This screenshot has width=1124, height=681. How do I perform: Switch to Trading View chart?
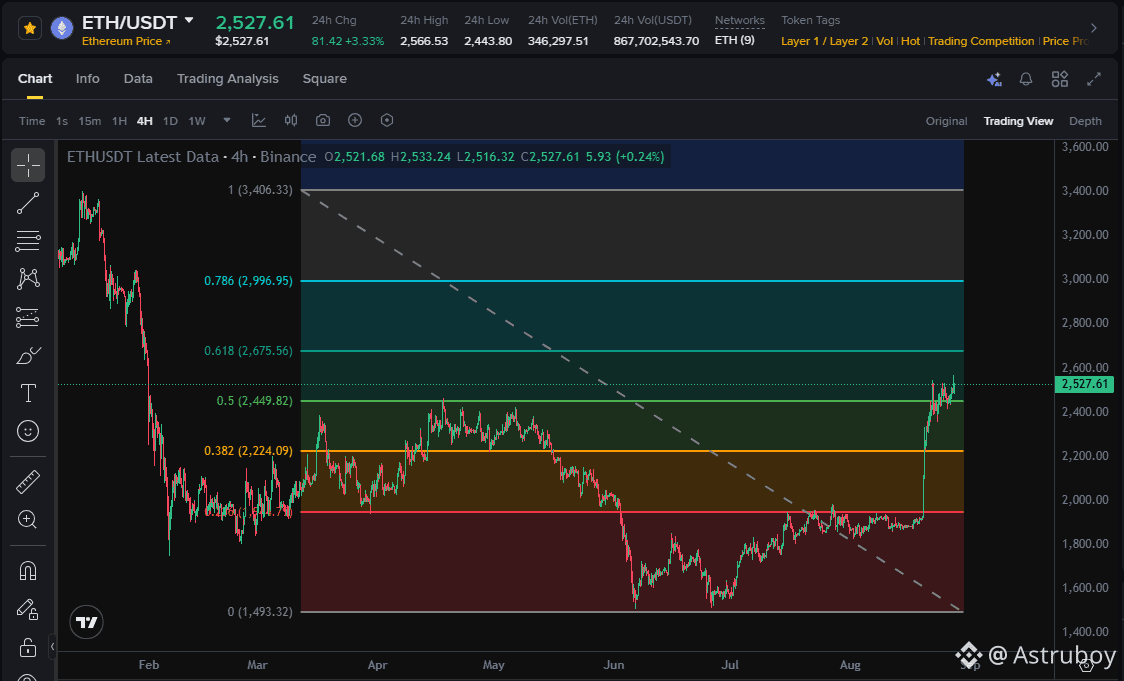[x=1018, y=121]
